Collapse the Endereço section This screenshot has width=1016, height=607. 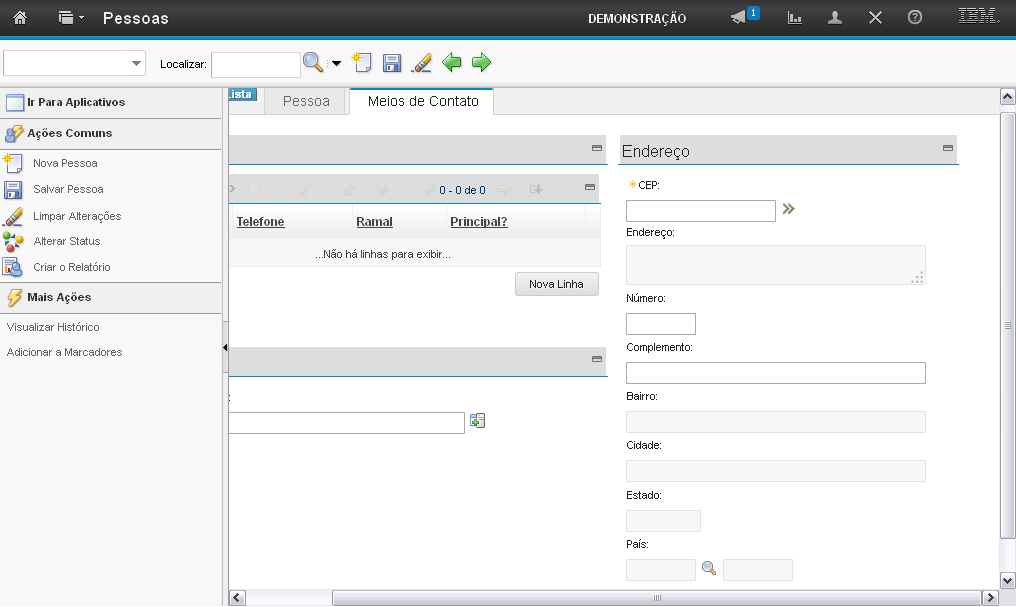(x=947, y=148)
